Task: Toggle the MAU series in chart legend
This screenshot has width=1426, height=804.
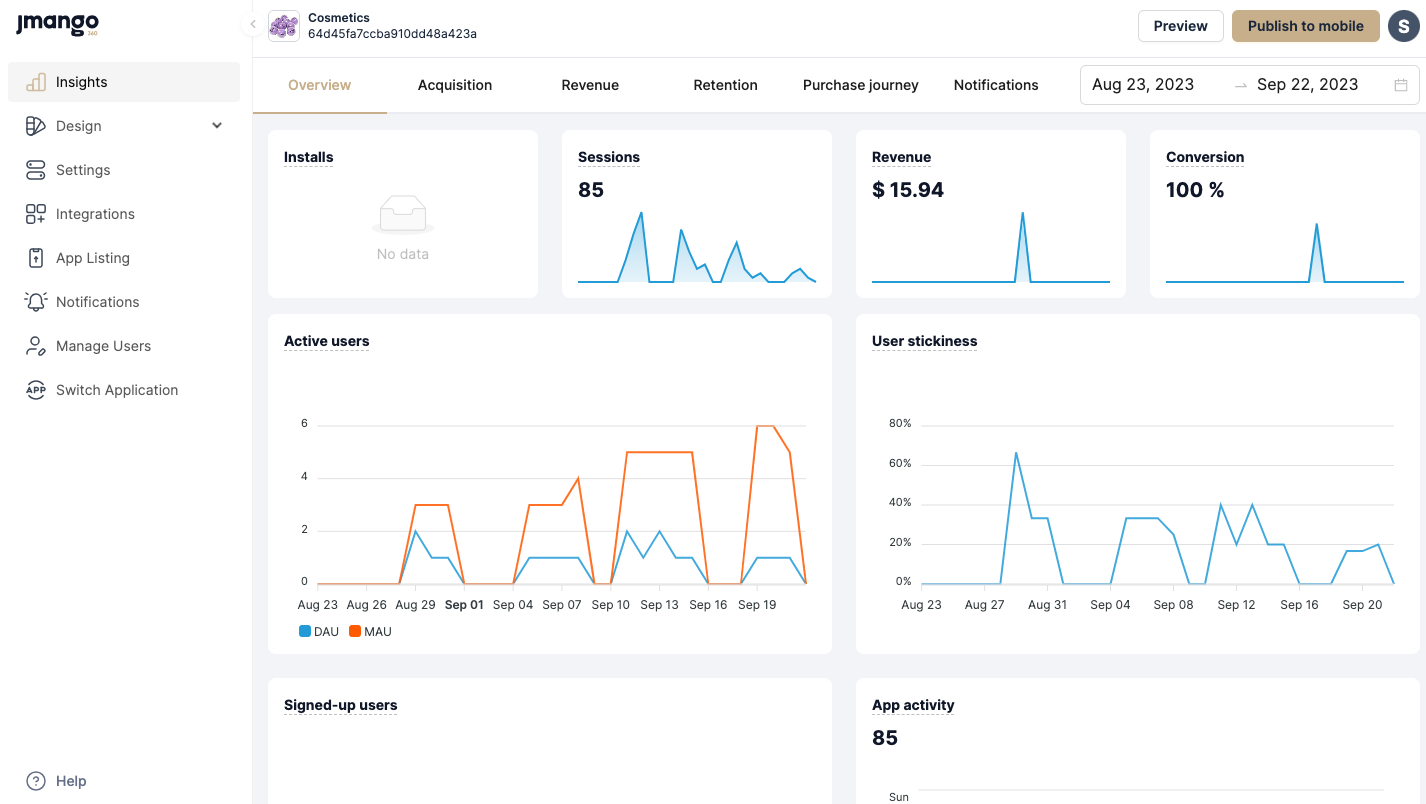Action: [370, 632]
